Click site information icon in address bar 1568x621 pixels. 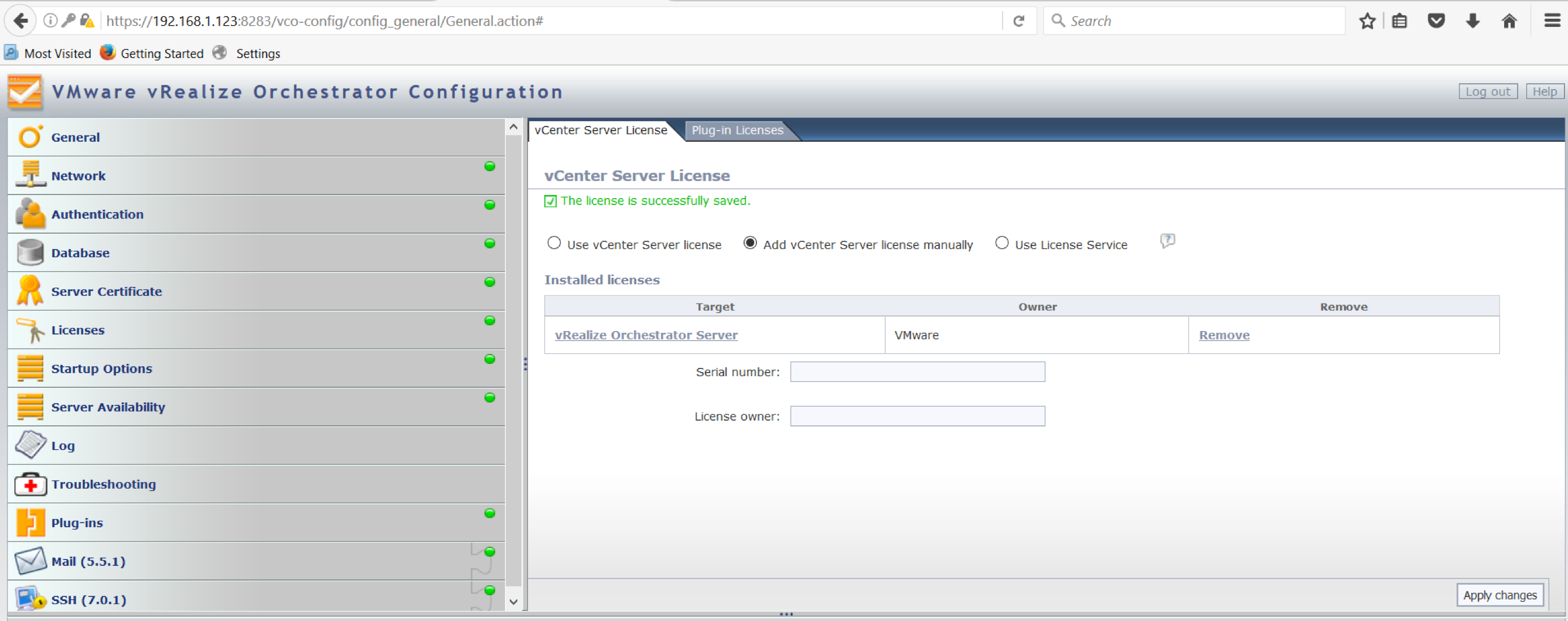50,21
